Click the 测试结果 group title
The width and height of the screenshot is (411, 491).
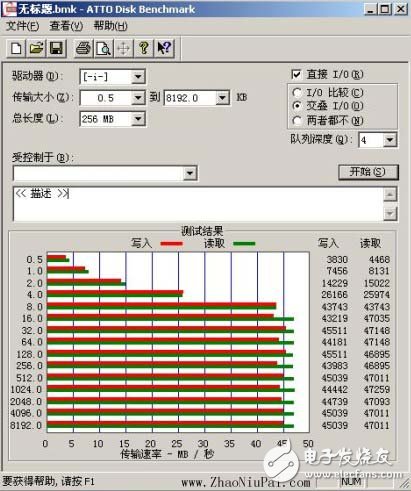click(x=202, y=231)
